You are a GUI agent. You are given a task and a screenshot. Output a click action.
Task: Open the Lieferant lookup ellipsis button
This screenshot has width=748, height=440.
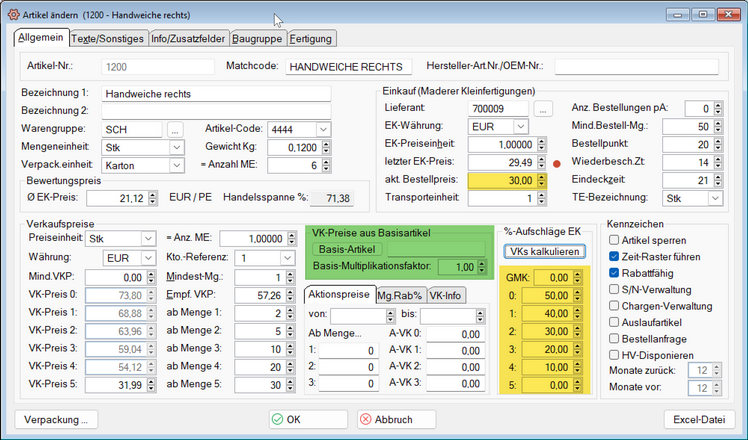544,109
